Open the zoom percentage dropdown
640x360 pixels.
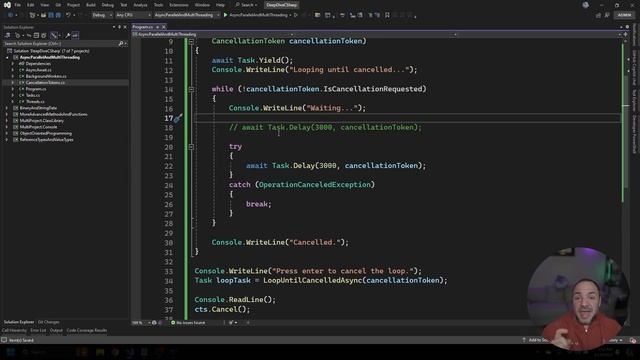tap(140, 322)
